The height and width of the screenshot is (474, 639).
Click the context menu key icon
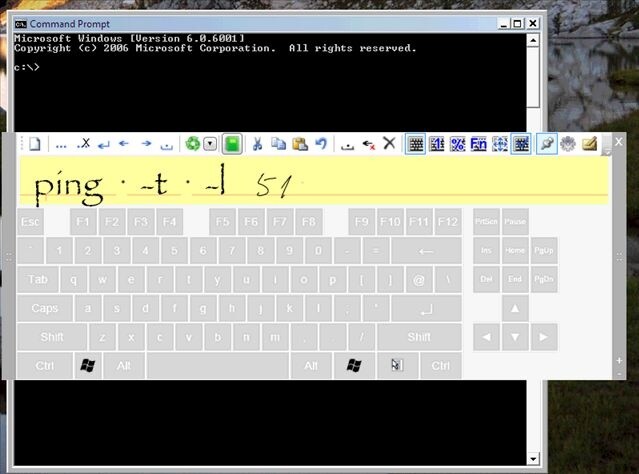pyautogui.click(x=397, y=366)
